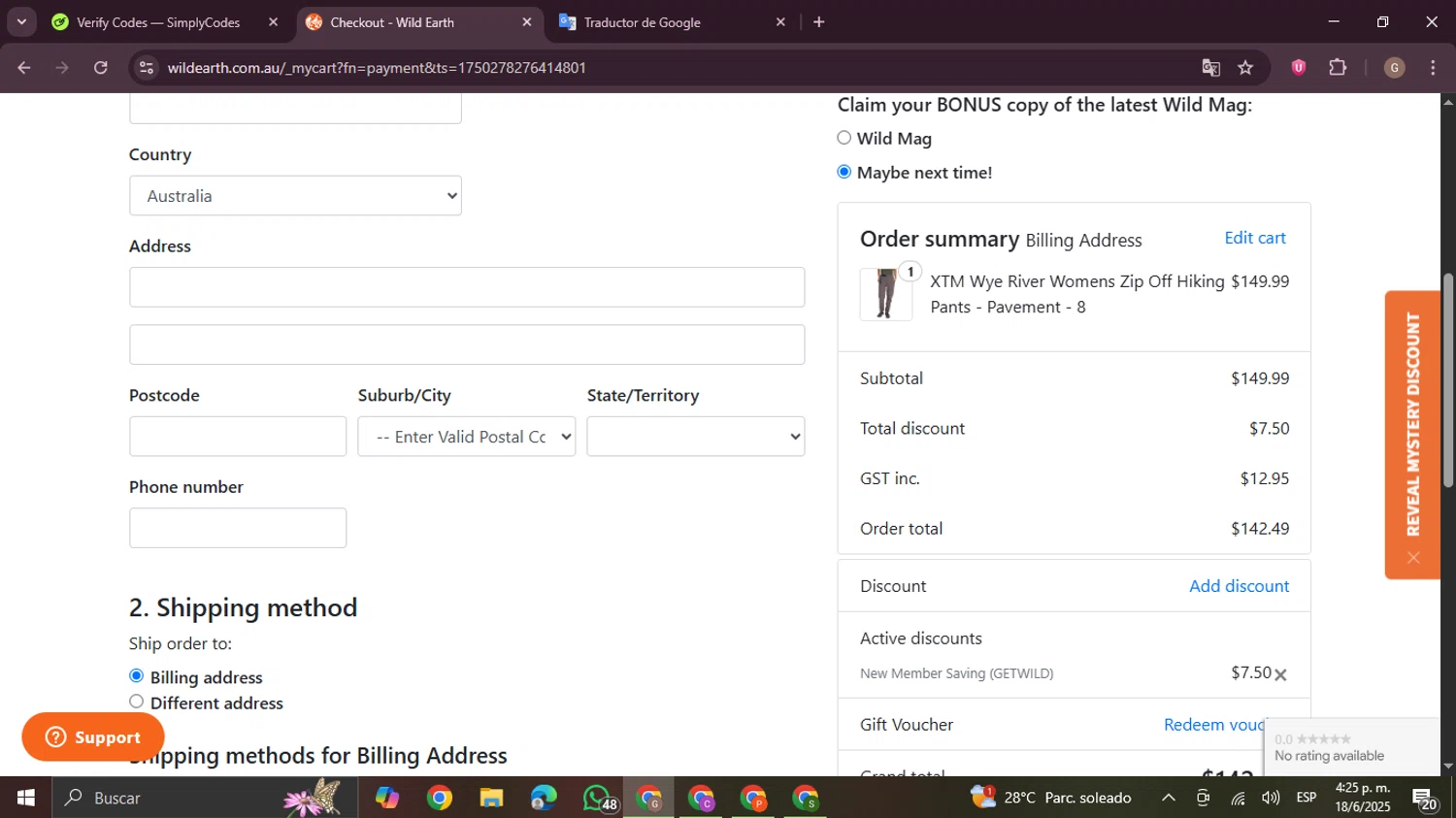Image resolution: width=1456 pixels, height=818 pixels.
Task: Click the address bar URL
Action: tap(377, 68)
